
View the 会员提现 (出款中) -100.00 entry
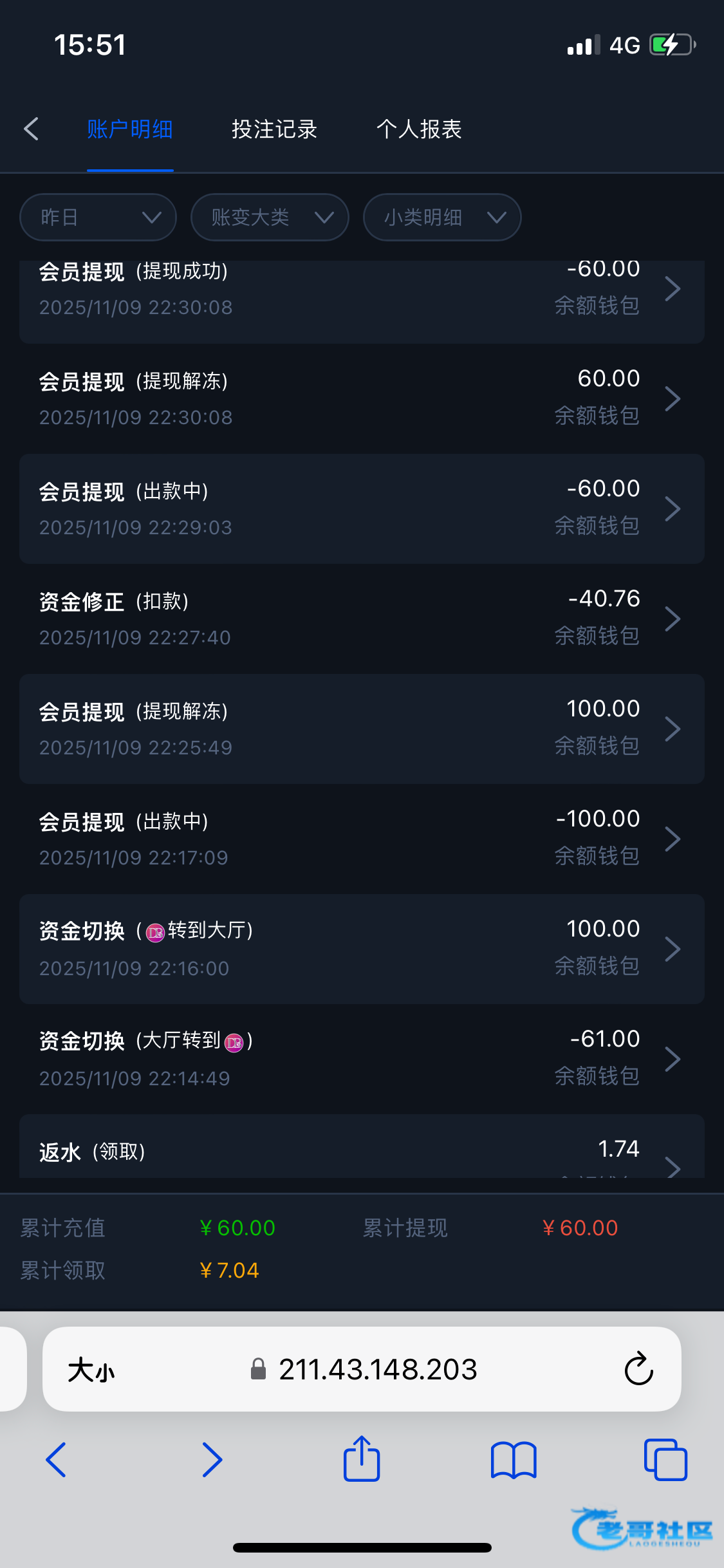pos(362,839)
